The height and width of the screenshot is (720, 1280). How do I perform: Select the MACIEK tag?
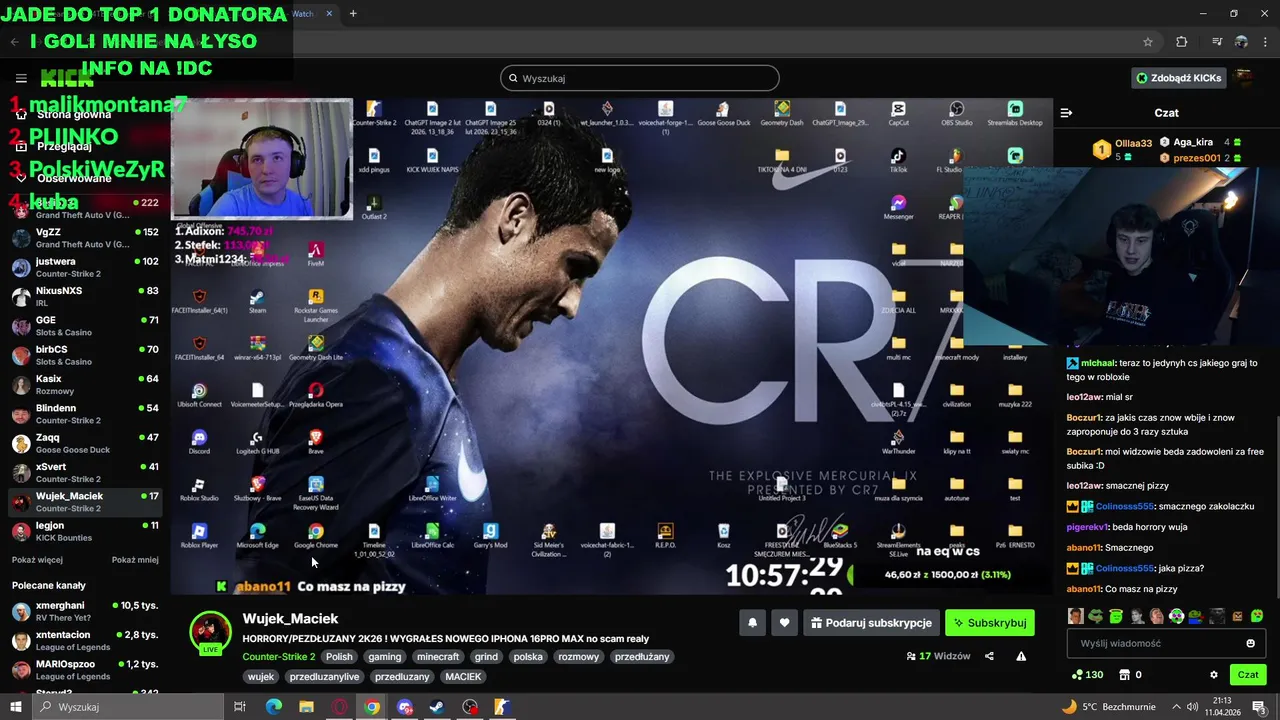(x=463, y=677)
